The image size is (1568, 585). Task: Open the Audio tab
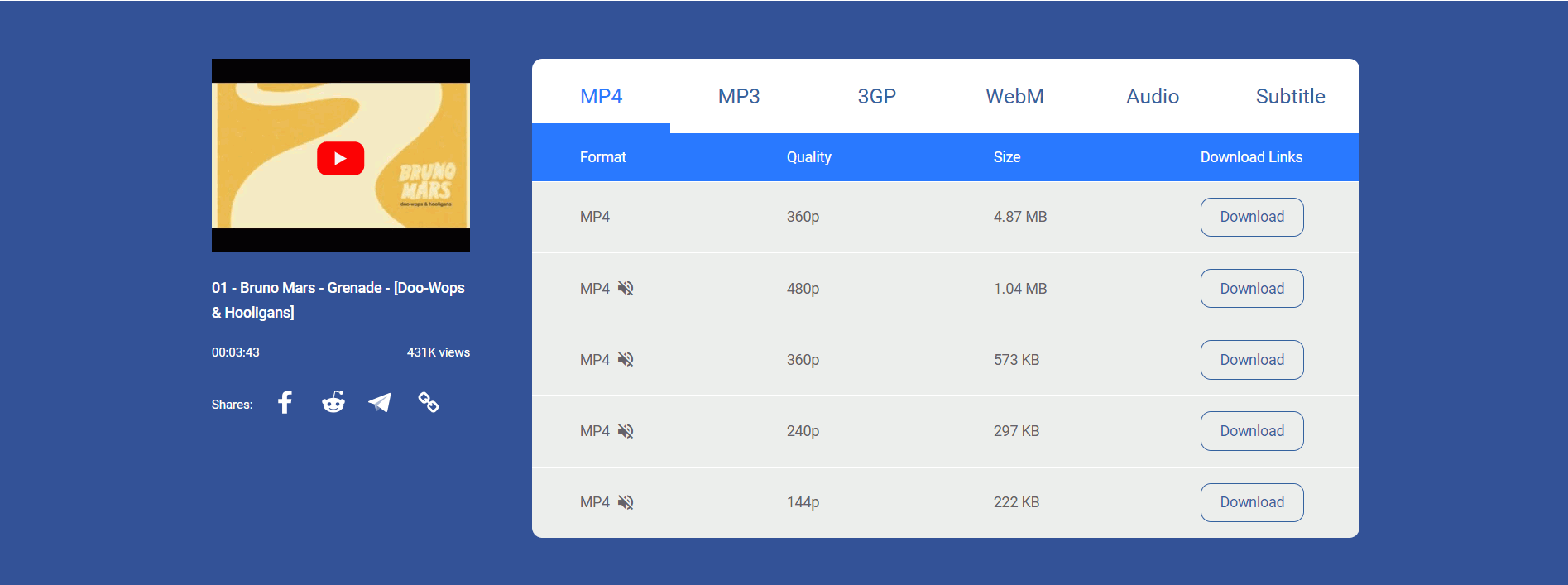[x=1153, y=96]
